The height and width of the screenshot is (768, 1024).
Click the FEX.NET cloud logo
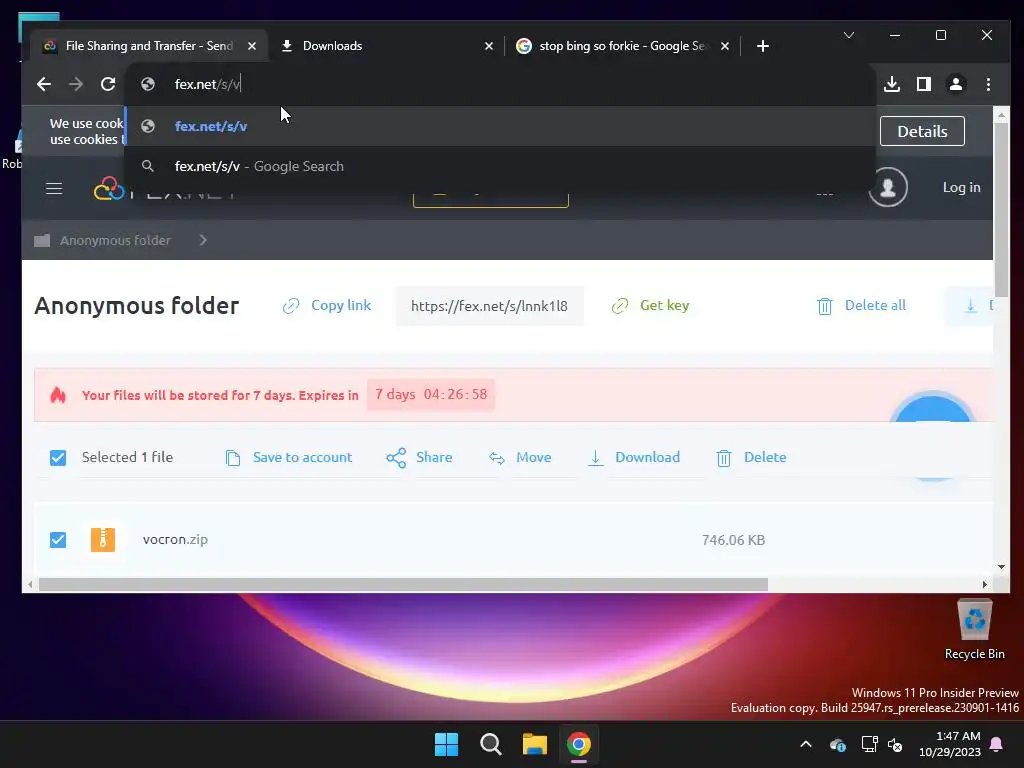[109, 189]
